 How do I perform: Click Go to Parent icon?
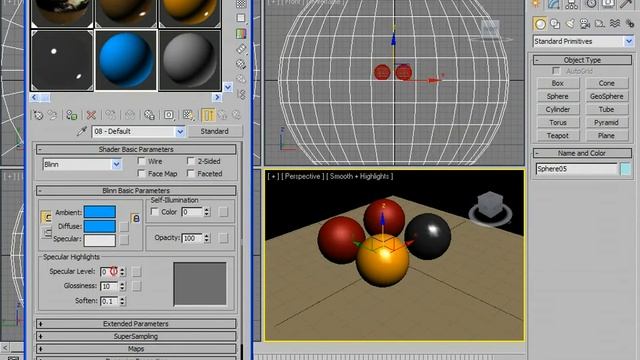click(222, 115)
